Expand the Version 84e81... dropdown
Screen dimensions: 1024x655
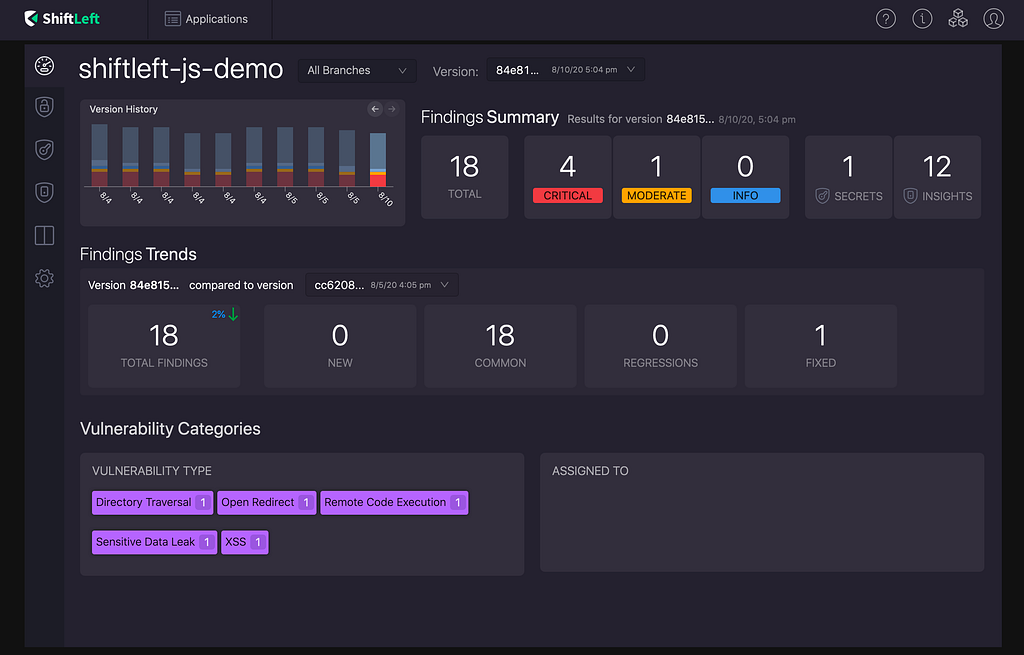566,70
